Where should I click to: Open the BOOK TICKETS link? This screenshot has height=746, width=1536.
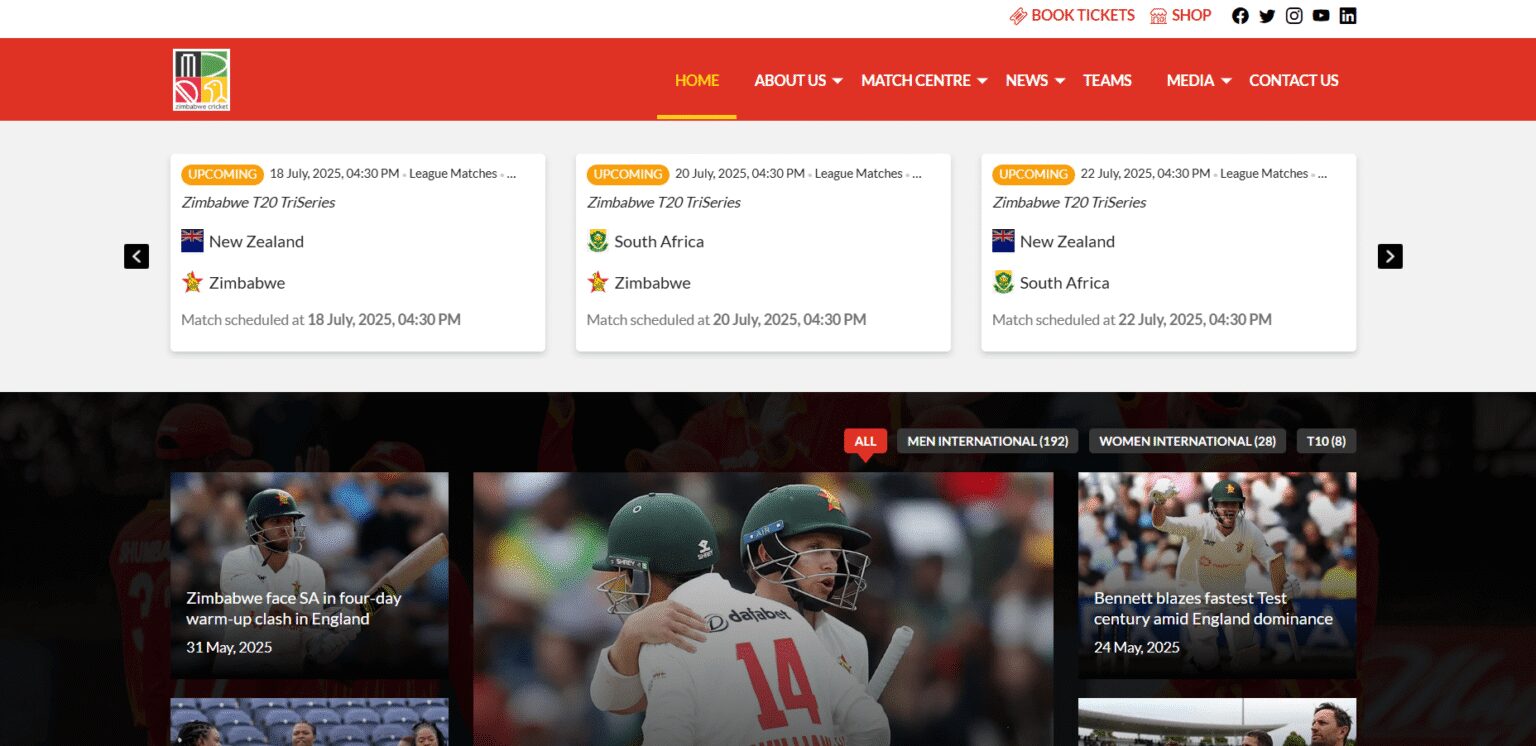pyautogui.click(x=1082, y=15)
